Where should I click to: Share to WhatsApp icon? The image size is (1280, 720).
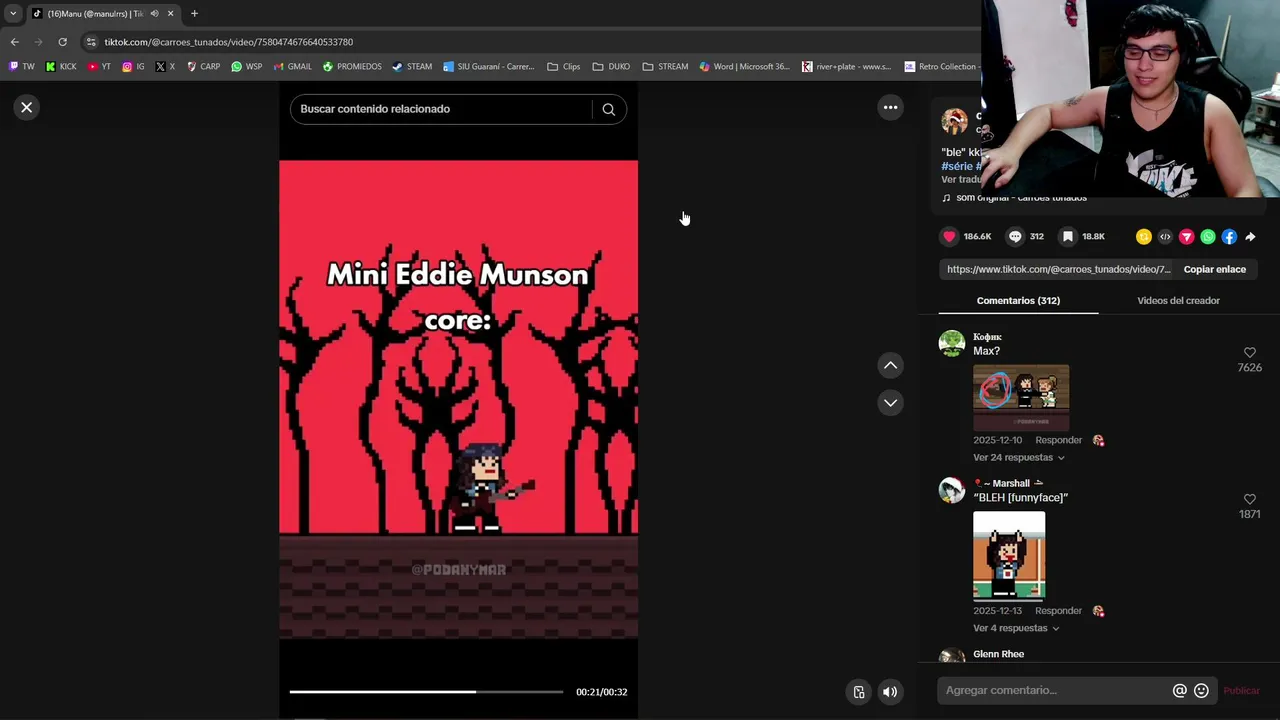point(1208,237)
